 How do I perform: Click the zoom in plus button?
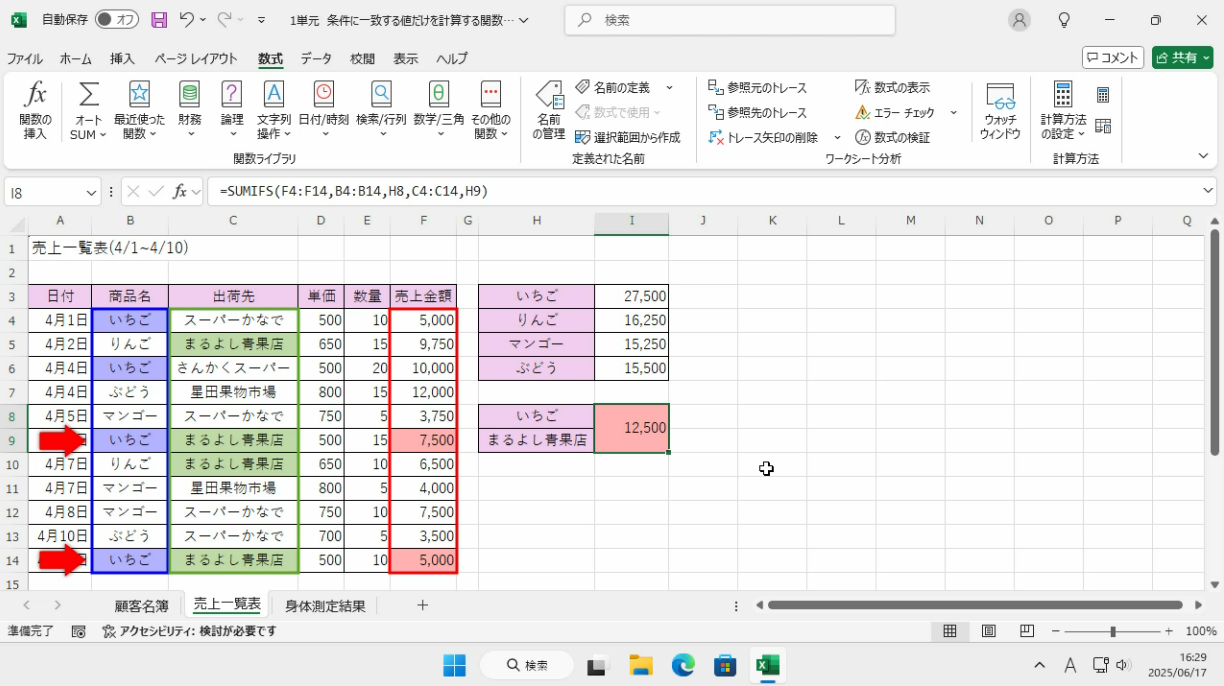coord(1168,631)
